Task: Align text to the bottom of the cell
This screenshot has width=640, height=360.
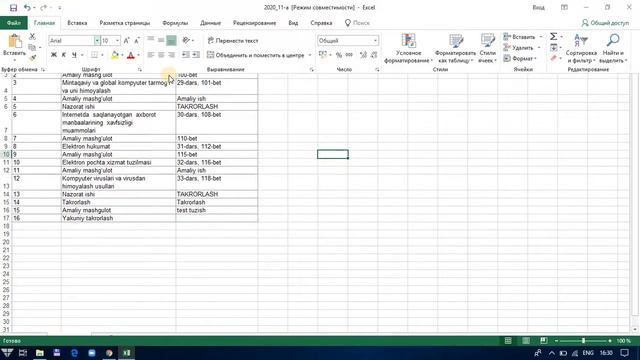Action: click(x=171, y=40)
